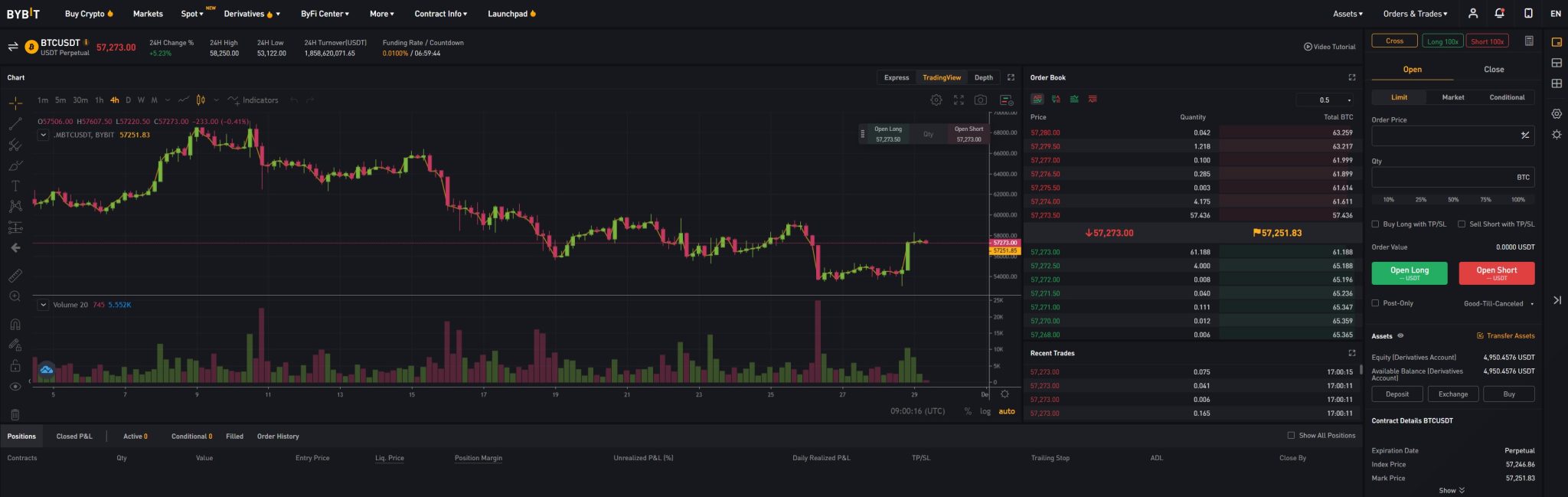This screenshot has height=497, width=1568.
Task: Select the trend line drawing tool
Action: [x=15, y=124]
